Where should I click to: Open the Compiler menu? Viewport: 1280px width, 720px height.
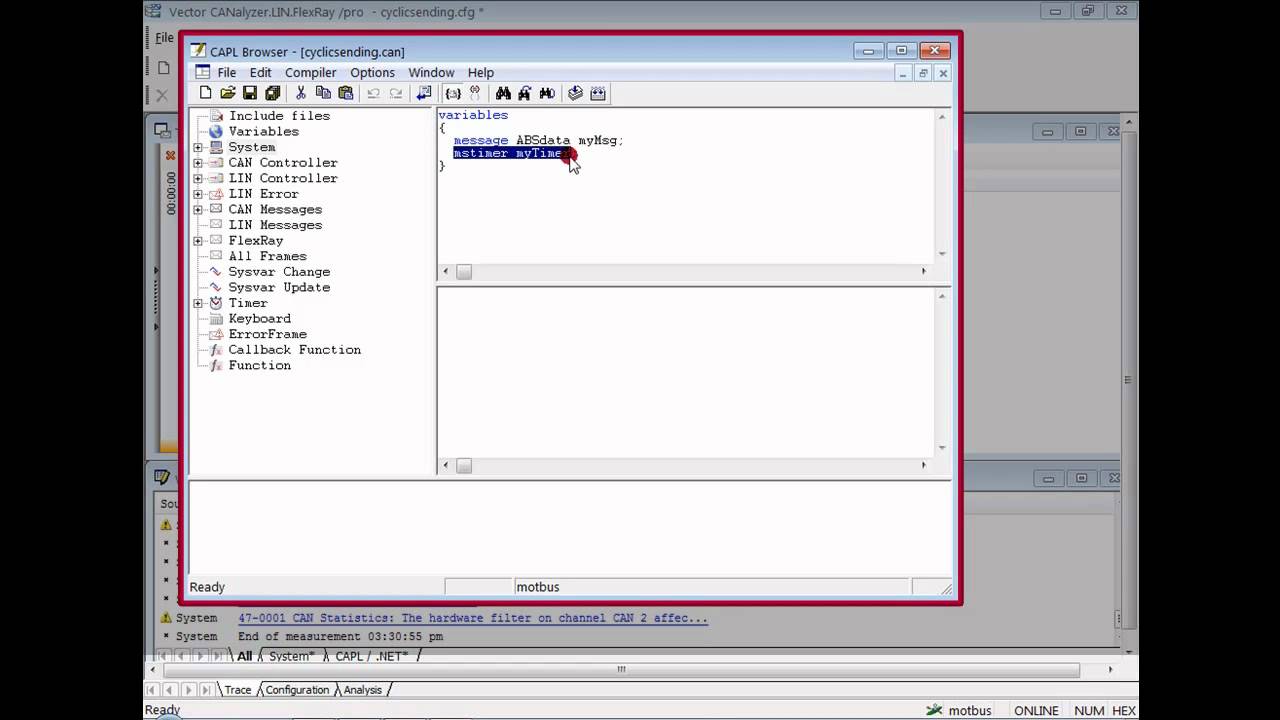310,72
